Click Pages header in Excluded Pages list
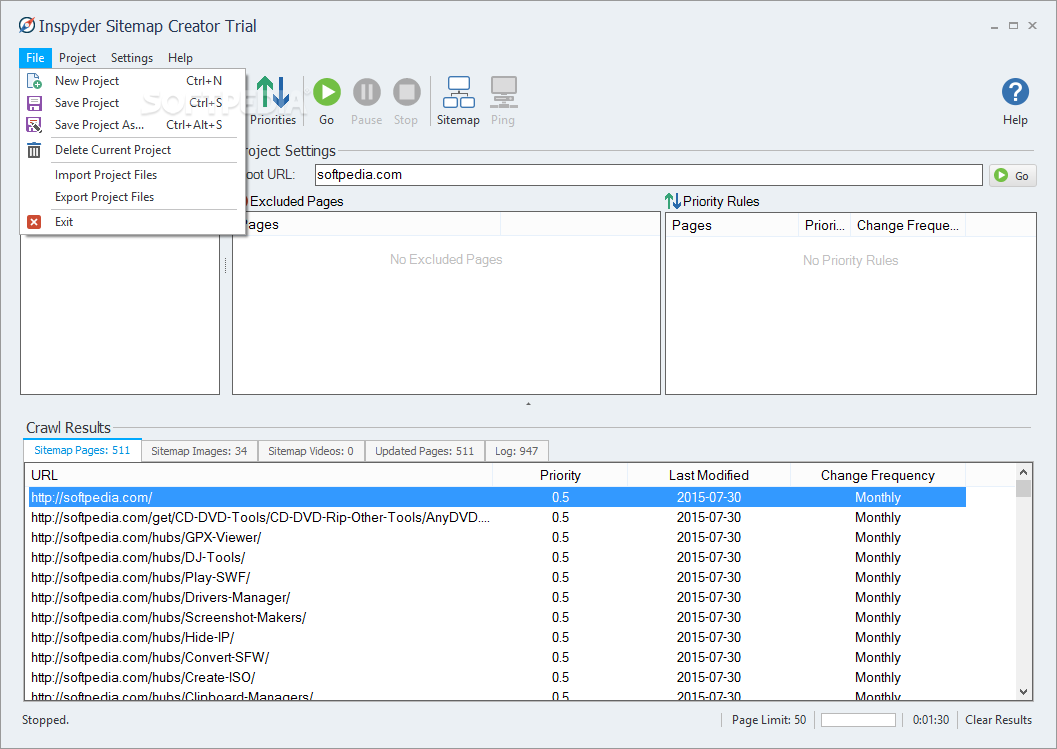The width and height of the screenshot is (1057, 749). tap(367, 225)
